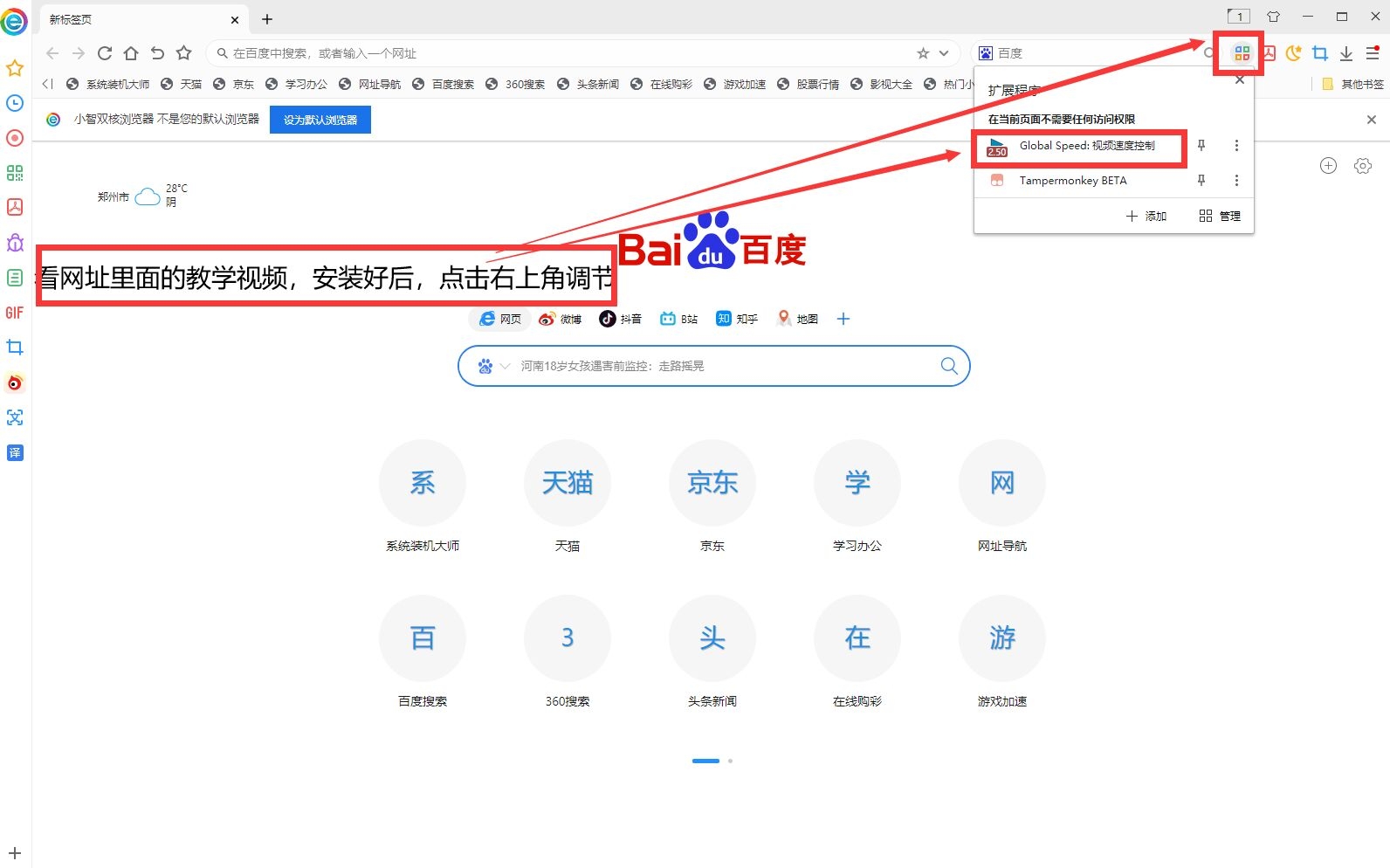Go to the home page icon
The height and width of the screenshot is (868, 1390).
pos(131,53)
